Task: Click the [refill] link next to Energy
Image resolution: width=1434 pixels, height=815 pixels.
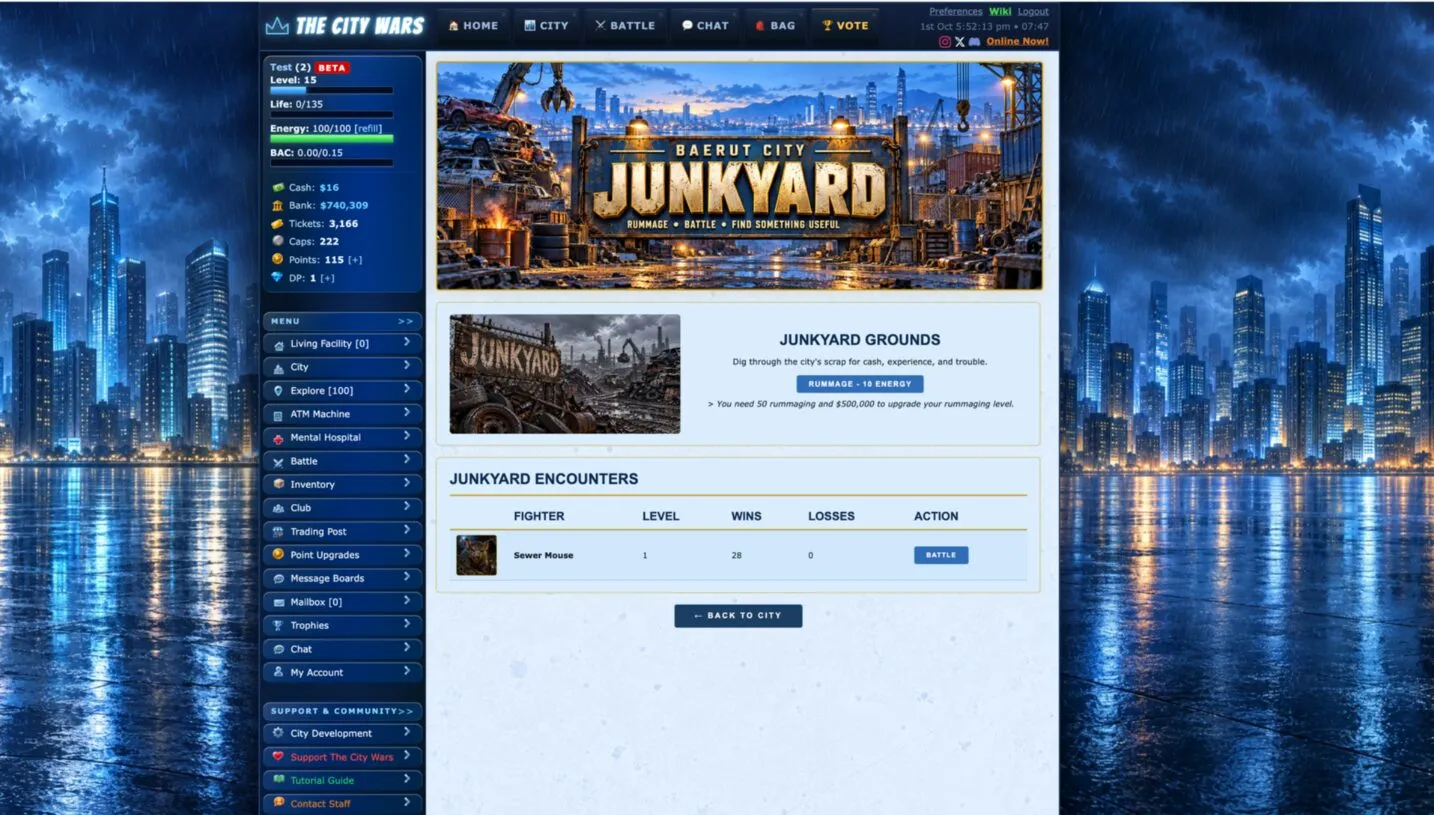Action: pyautogui.click(x=368, y=129)
